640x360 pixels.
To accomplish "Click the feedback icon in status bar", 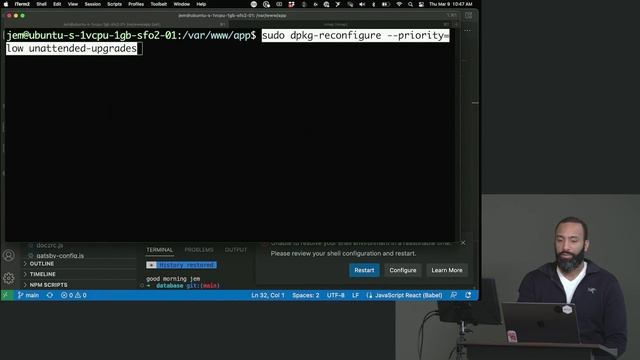I will click(x=453, y=295).
